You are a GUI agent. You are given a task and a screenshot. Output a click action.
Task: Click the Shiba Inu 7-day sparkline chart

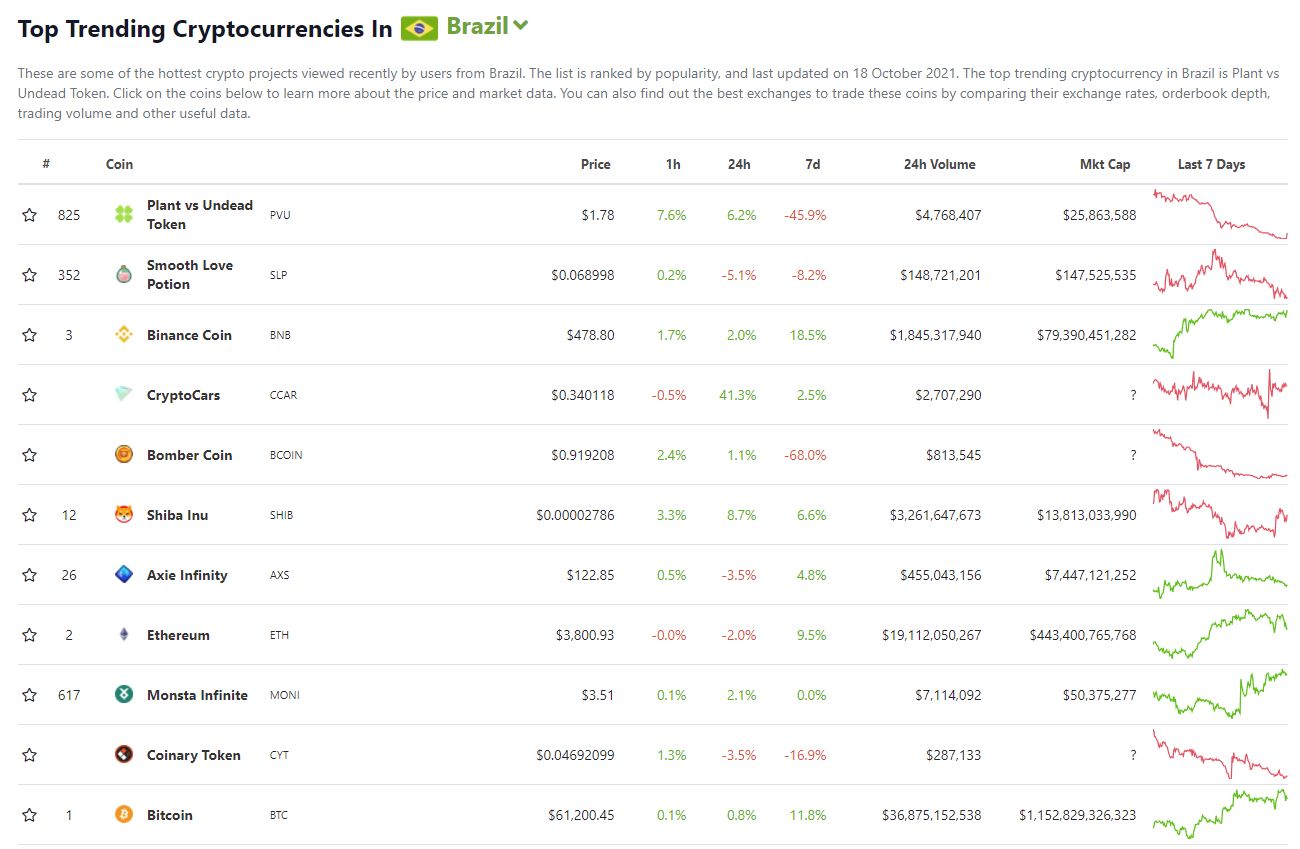(x=1220, y=514)
